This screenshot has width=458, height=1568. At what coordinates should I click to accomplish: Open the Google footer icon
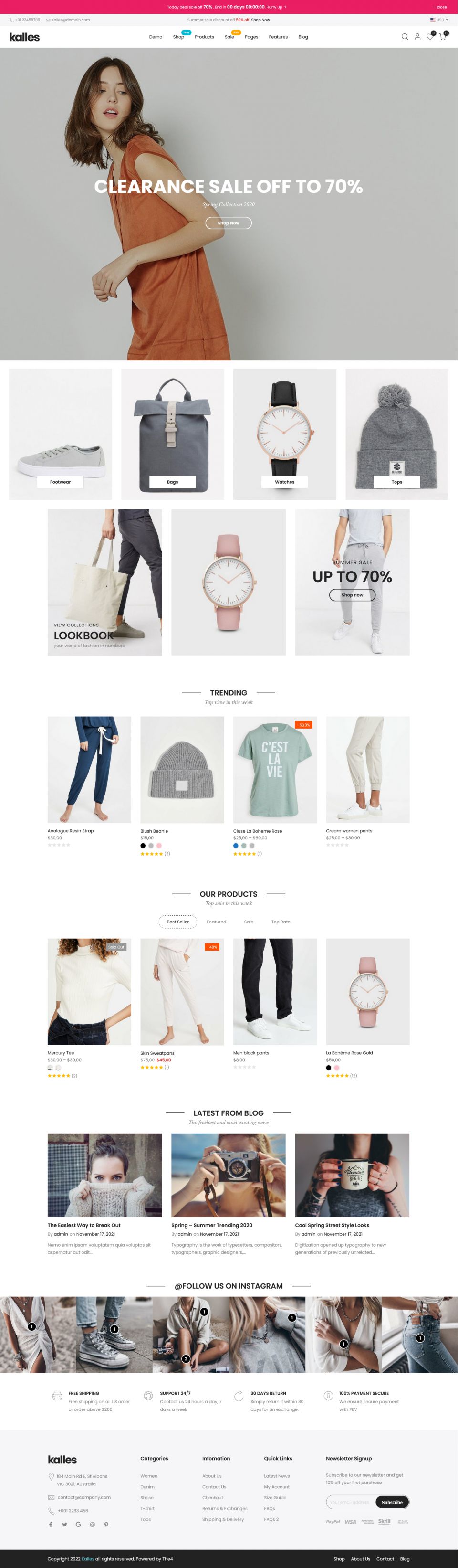coord(78,1524)
